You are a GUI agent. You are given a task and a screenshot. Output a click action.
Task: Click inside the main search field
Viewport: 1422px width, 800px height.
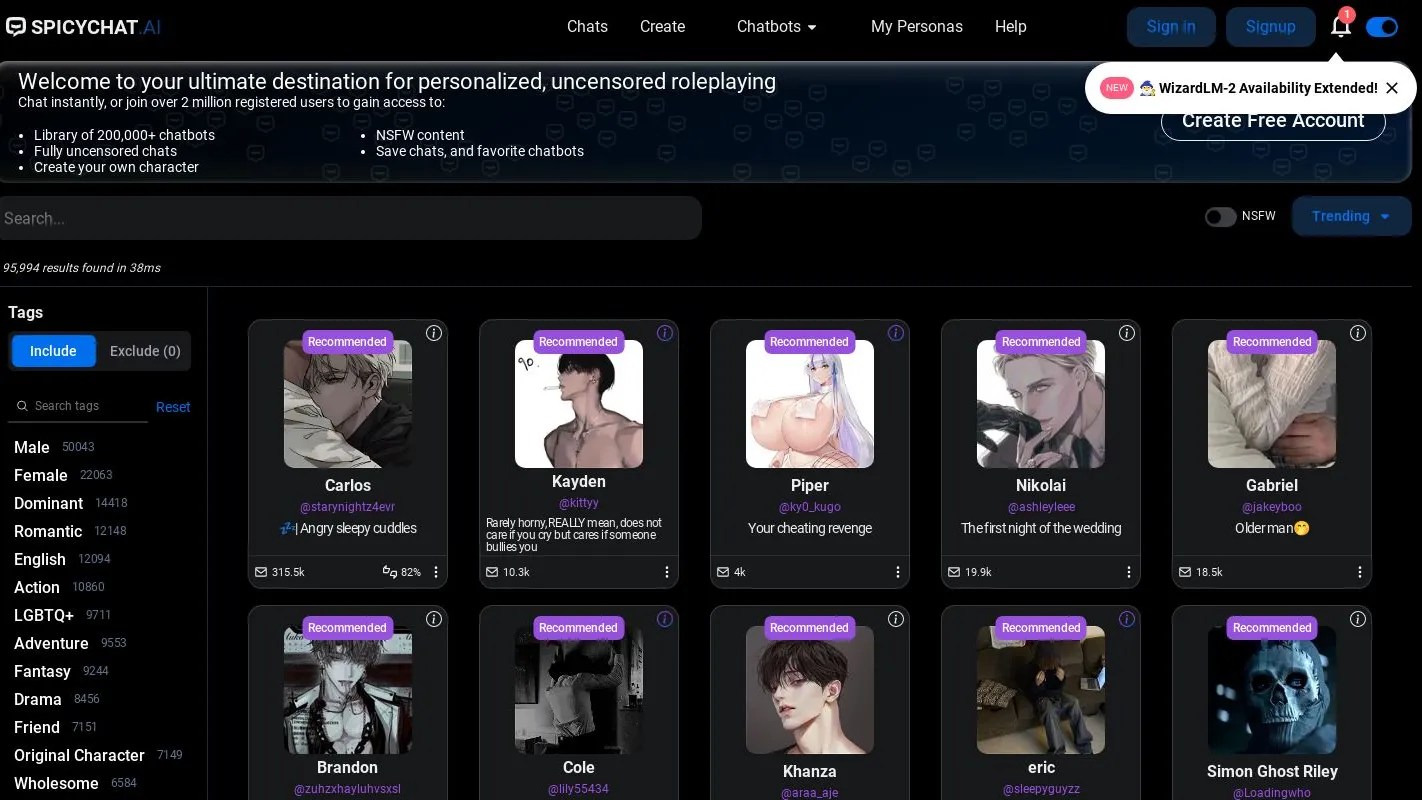click(350, 218)
